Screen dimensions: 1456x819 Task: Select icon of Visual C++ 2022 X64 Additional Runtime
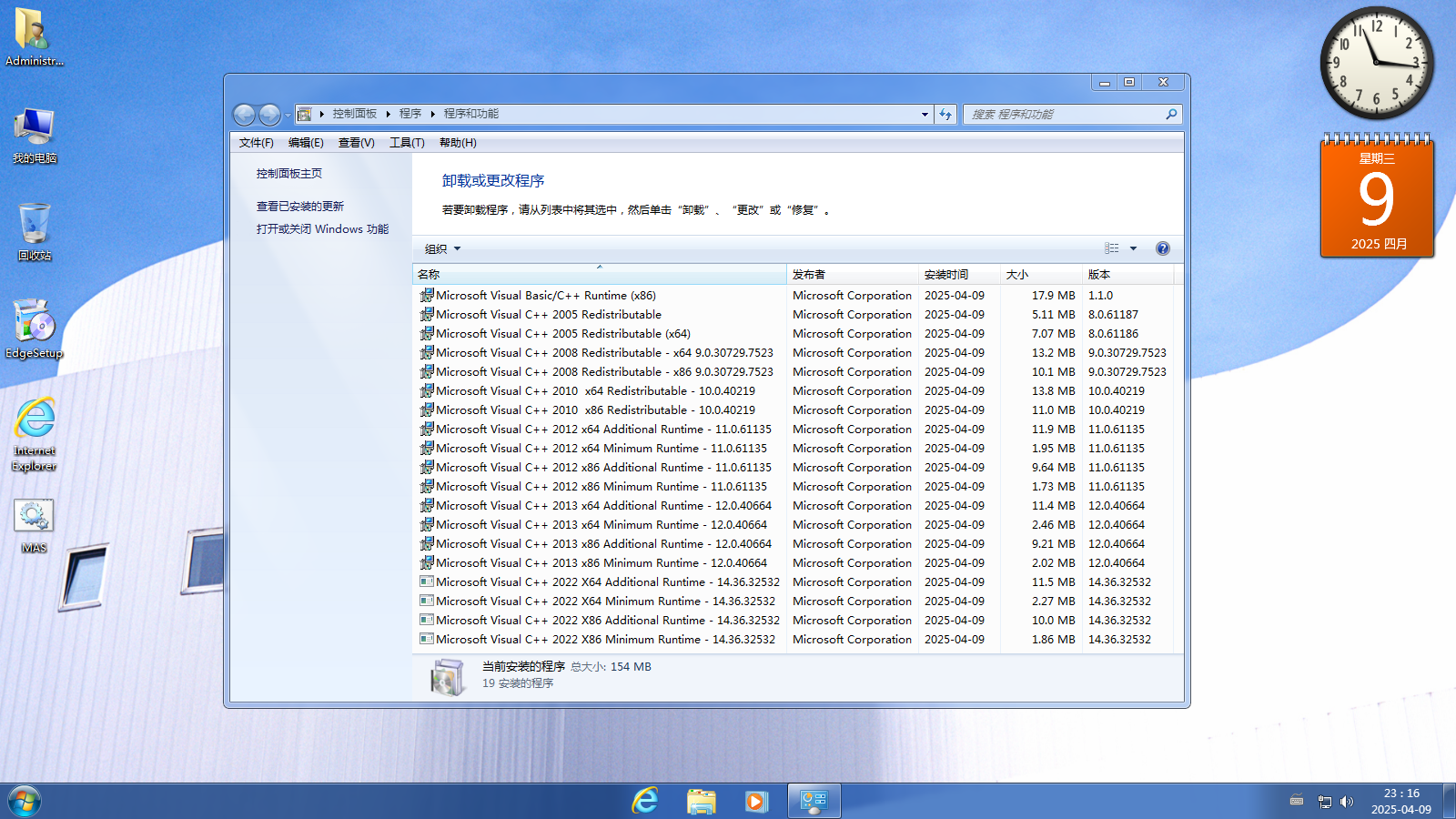[427, 581]
